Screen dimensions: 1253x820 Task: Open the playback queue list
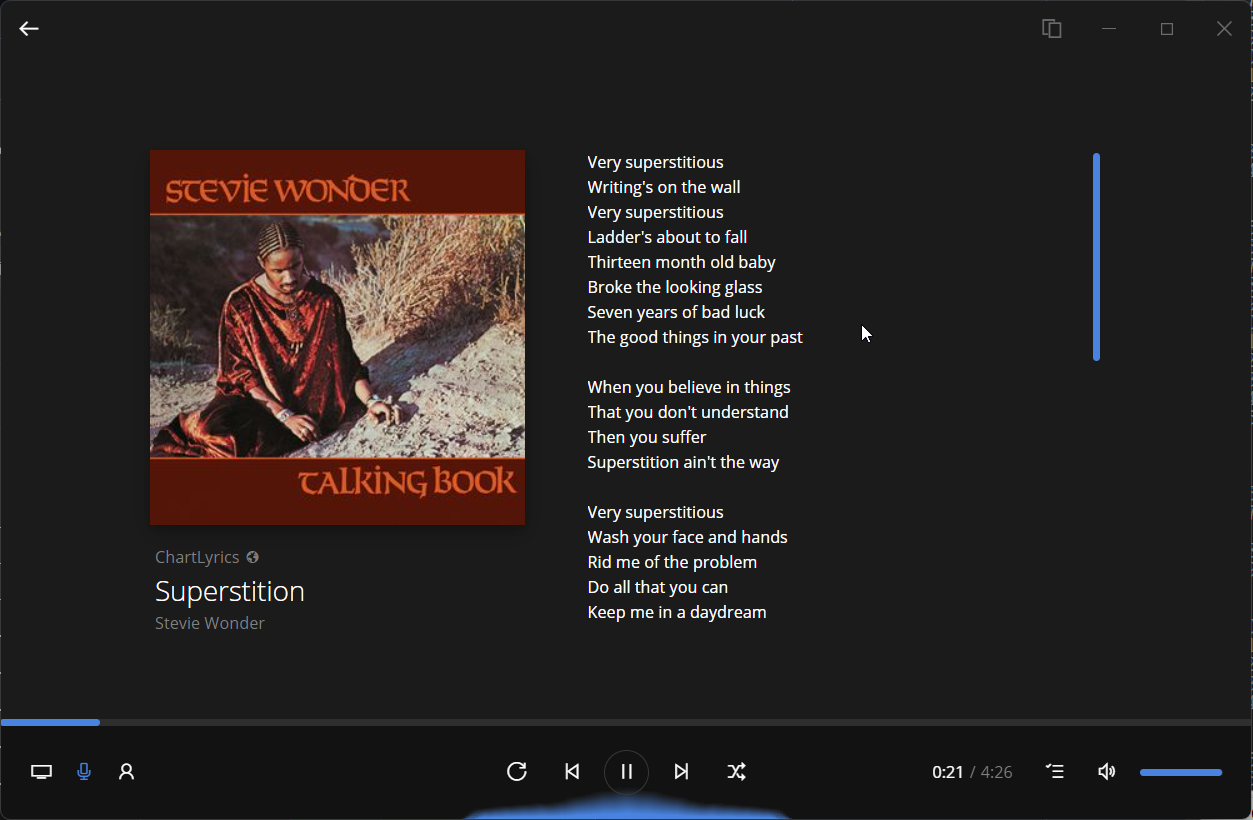pyautogui.click(x=1055, y=771)
